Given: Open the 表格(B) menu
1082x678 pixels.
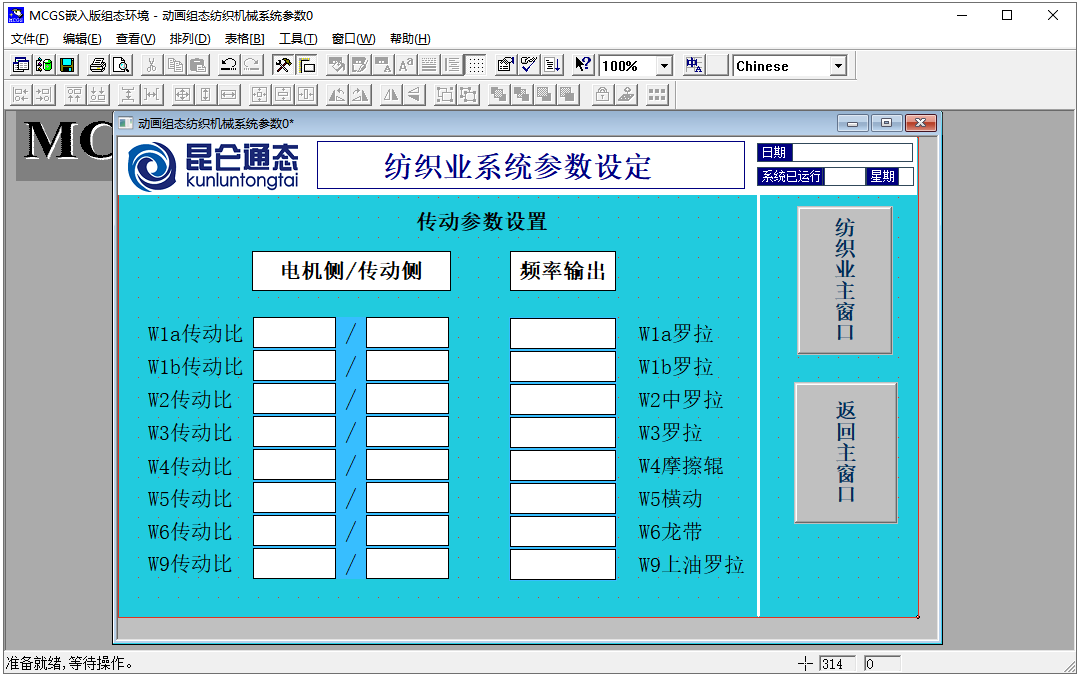Looking at the screenshot, I should click(x=244, y=39).
